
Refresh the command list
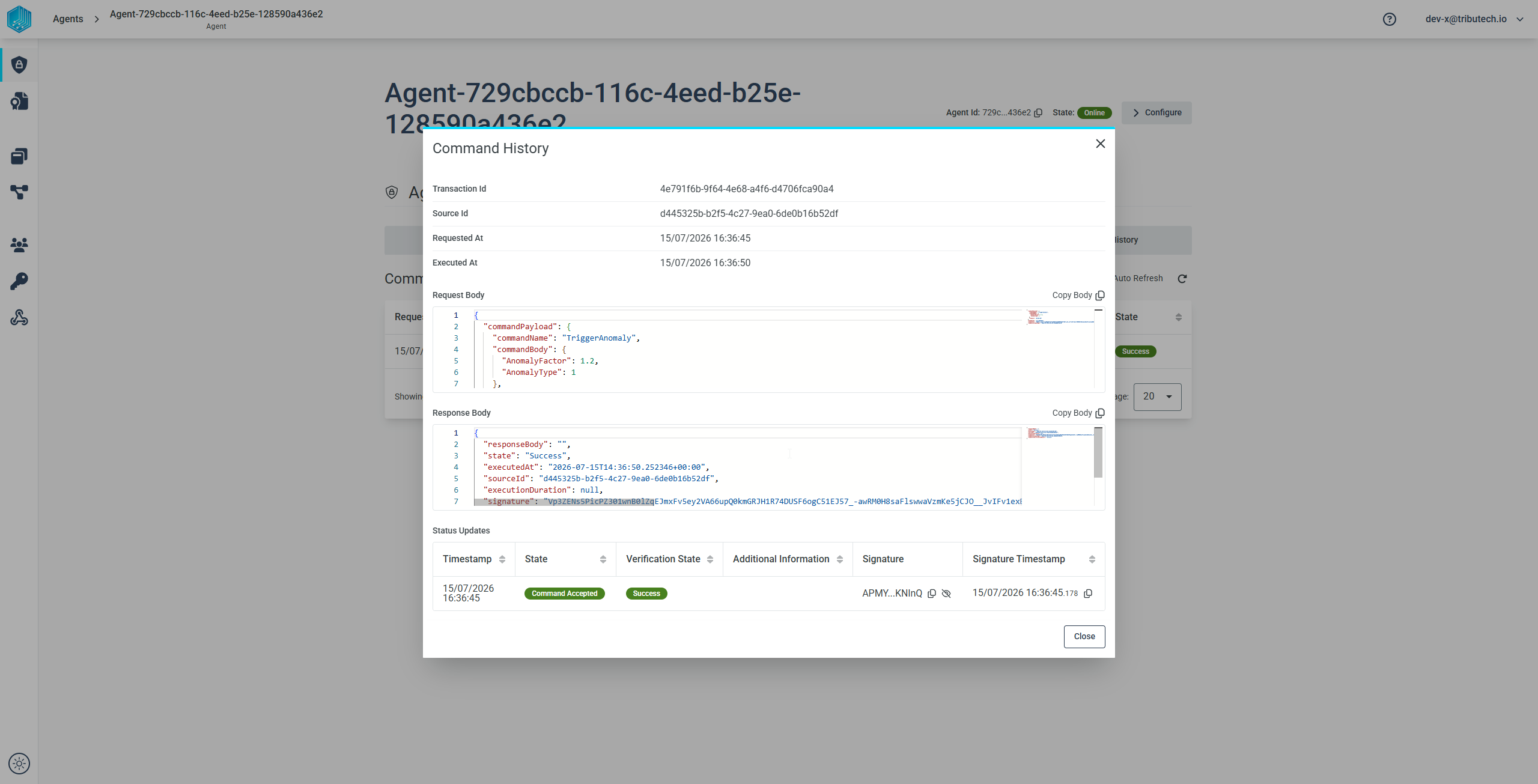coord(1182,279)
